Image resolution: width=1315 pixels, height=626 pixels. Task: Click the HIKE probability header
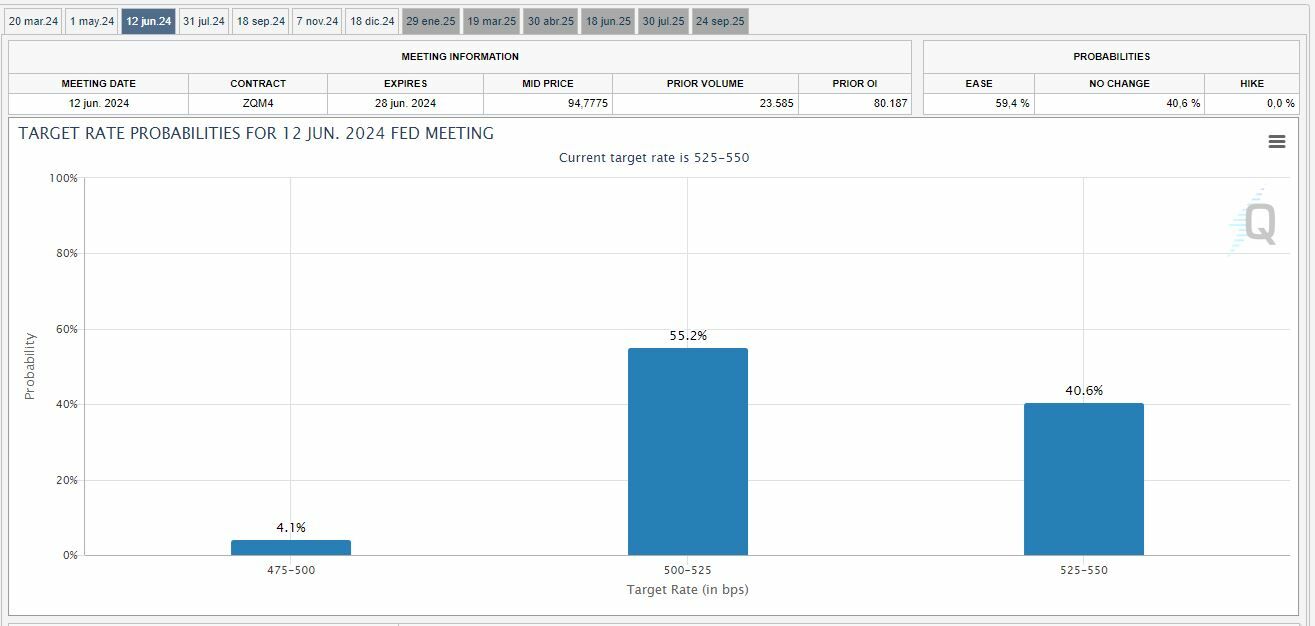[x=1252, y=84]
